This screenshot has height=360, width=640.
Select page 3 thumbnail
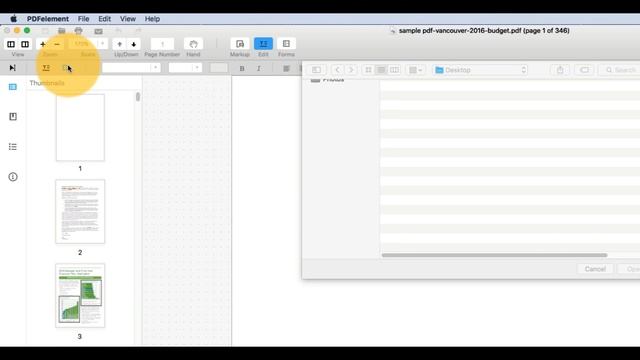pos(80,296)
